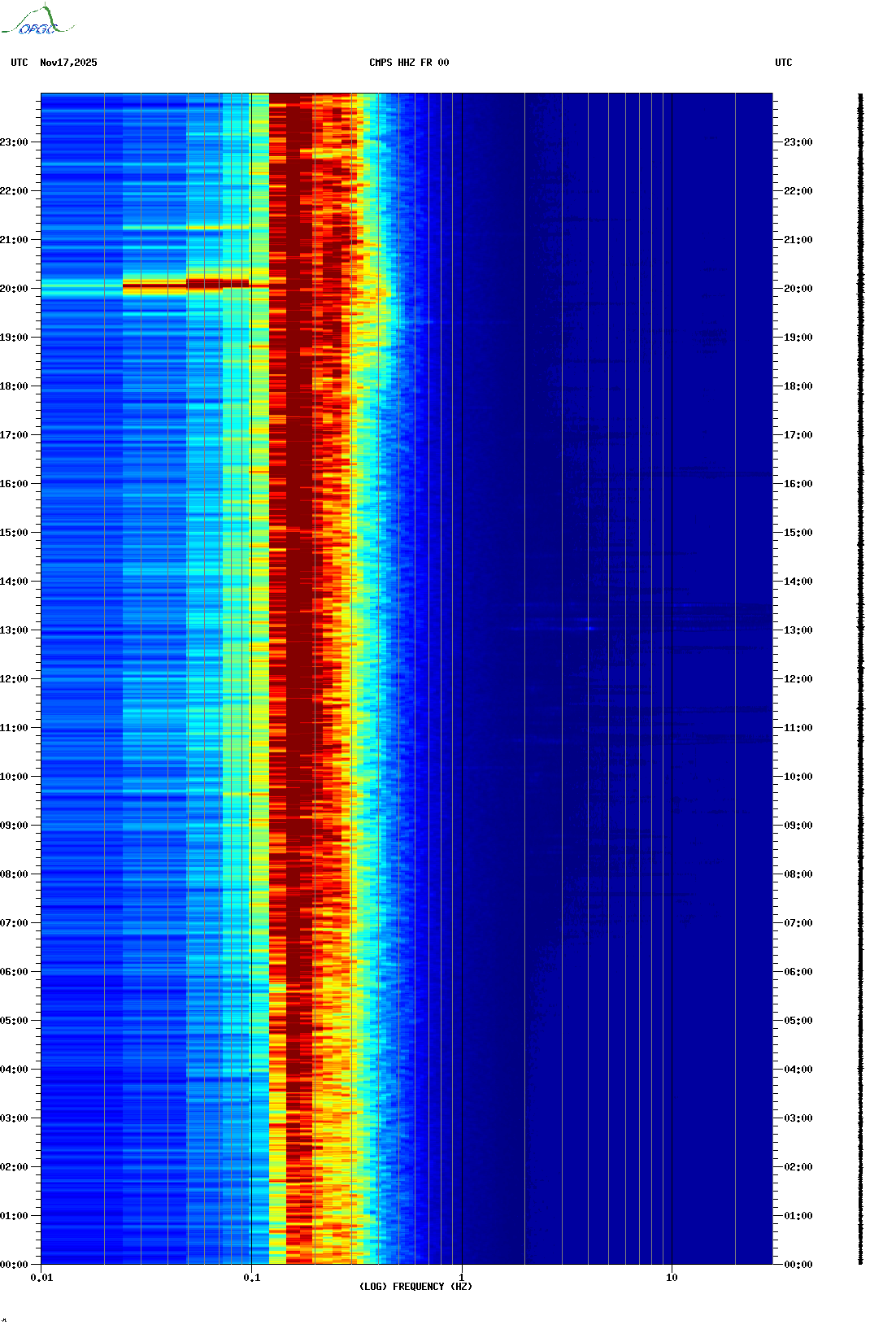896x1329 pixels.
Task: Click the 0.1 frequency axis label
Action: pyautogui.click(x=252, y=1278)
